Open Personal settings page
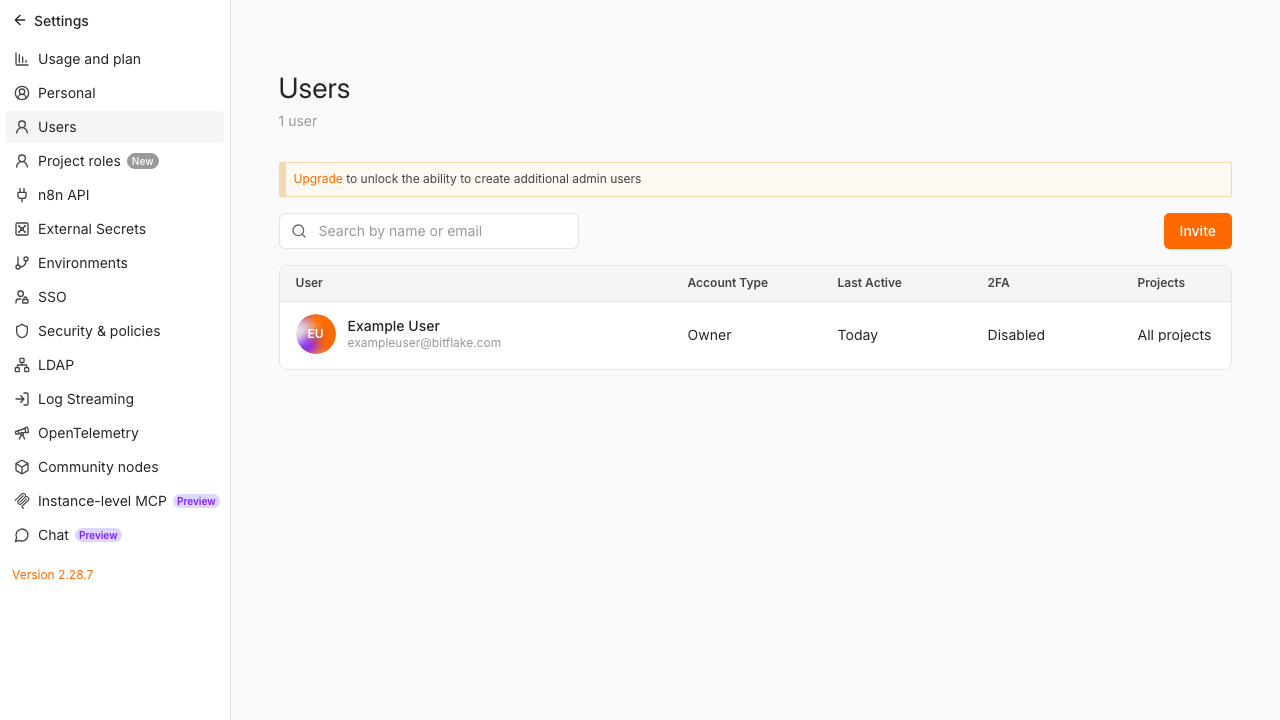The image size is (1280, 720). pyautogui.click(x=115, y=93)
